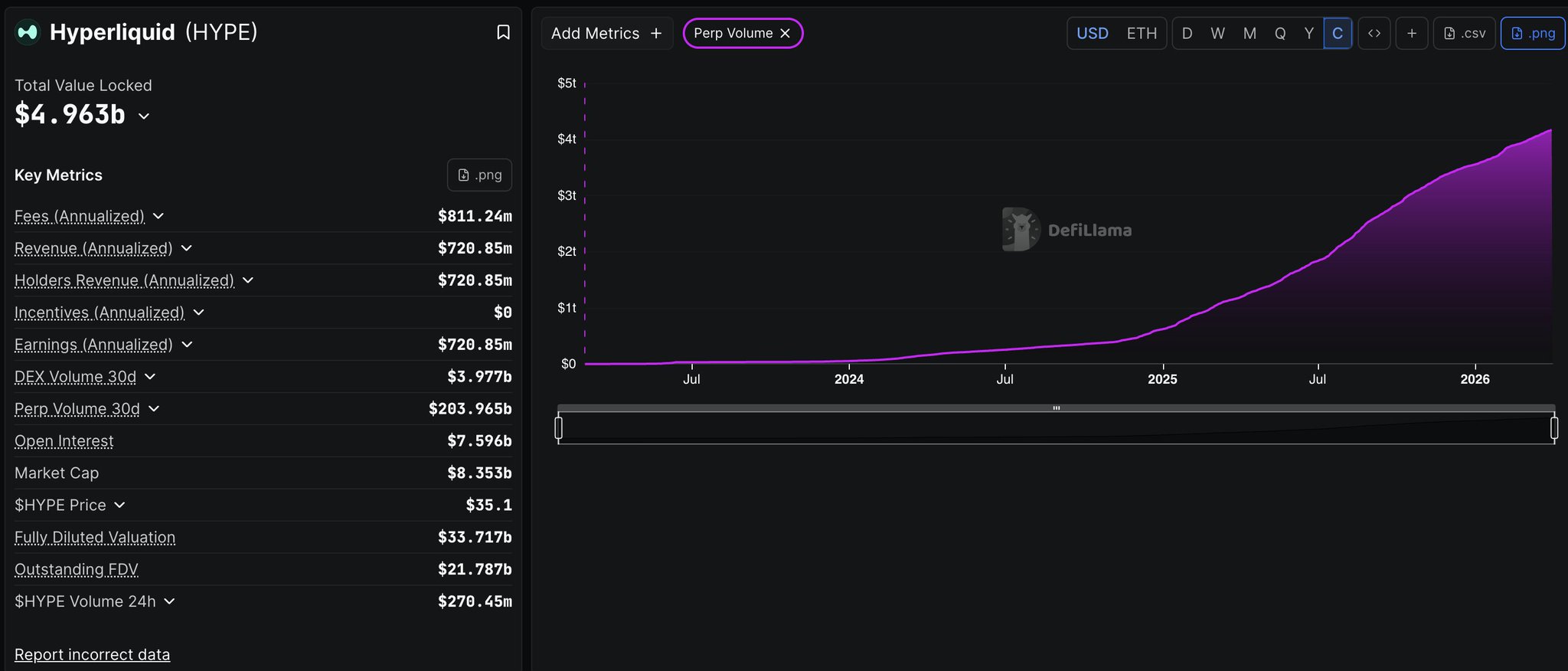
Task: Expand Total Value Locked breakdown
Action: (144, 116)
